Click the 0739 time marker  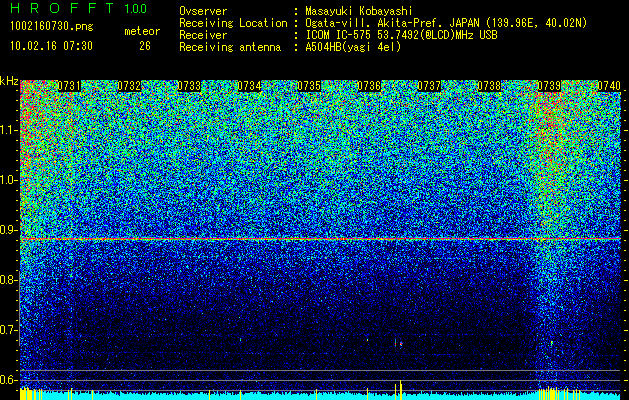[549, 86]
